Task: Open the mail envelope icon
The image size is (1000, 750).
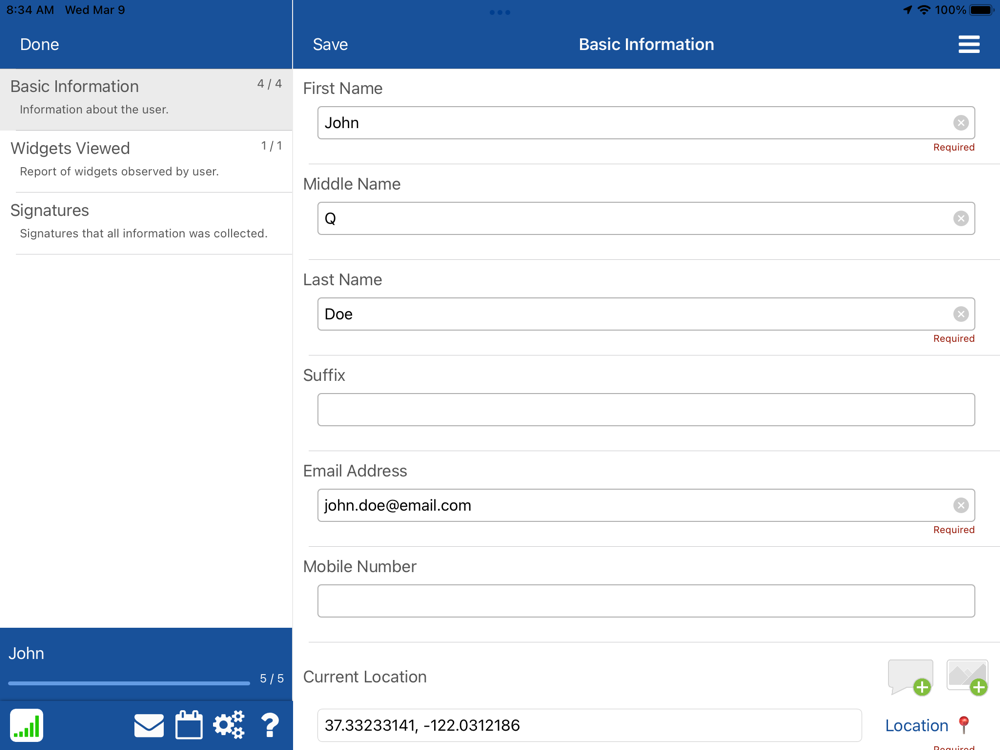Action: point(149,726)
